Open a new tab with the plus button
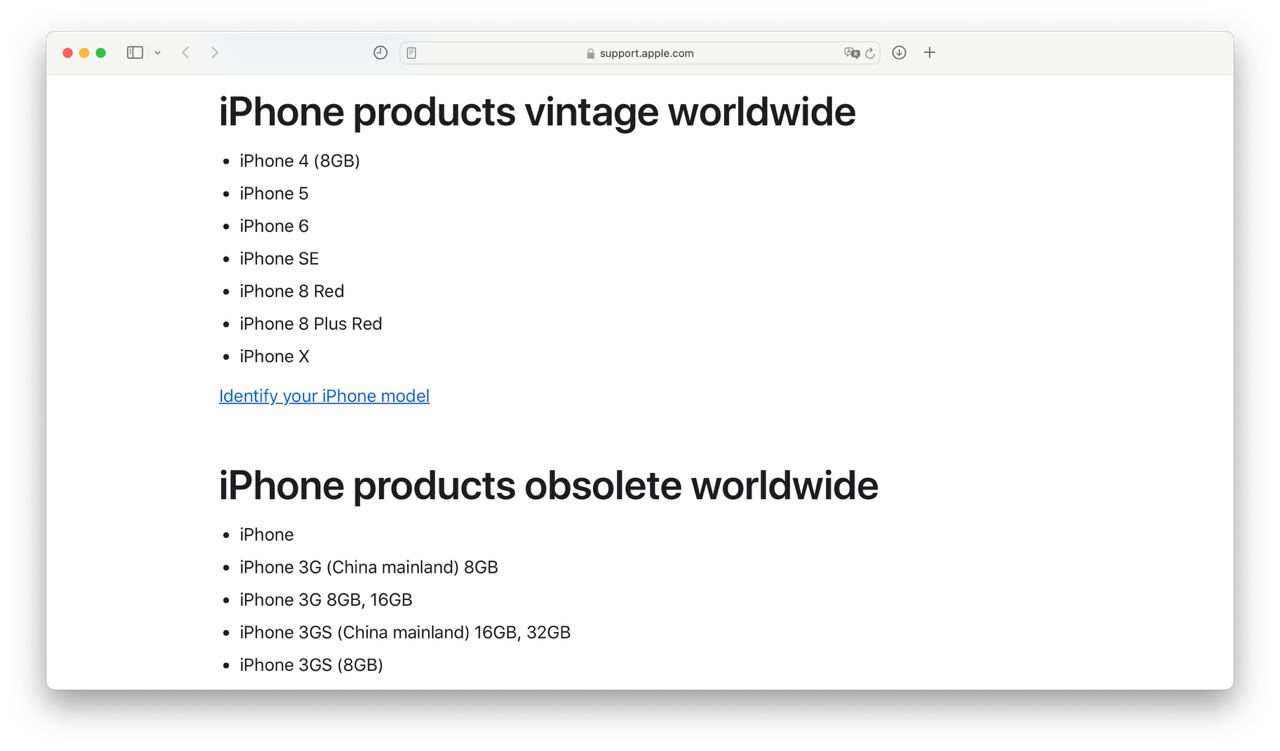This screenshot has width=1280, height=751. 929,53
